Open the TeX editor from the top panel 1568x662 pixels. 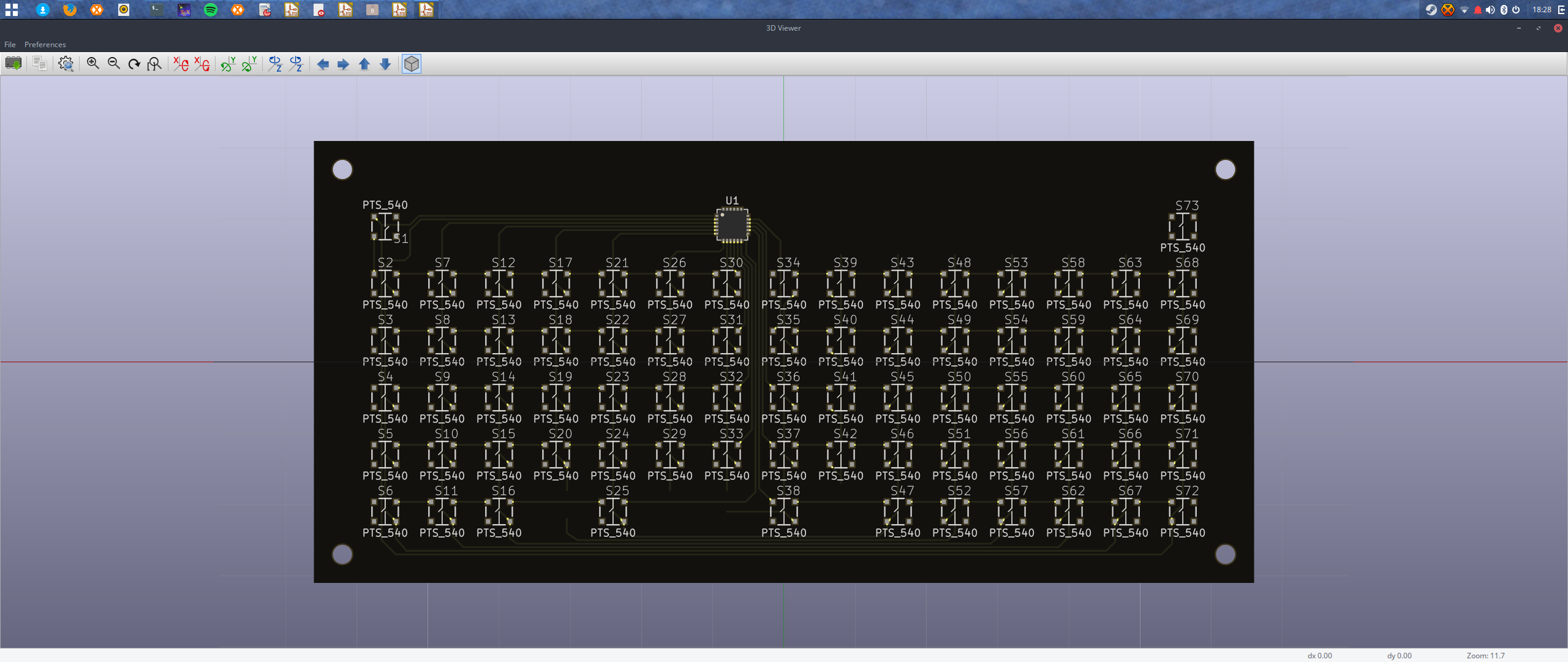click(184, 9)
